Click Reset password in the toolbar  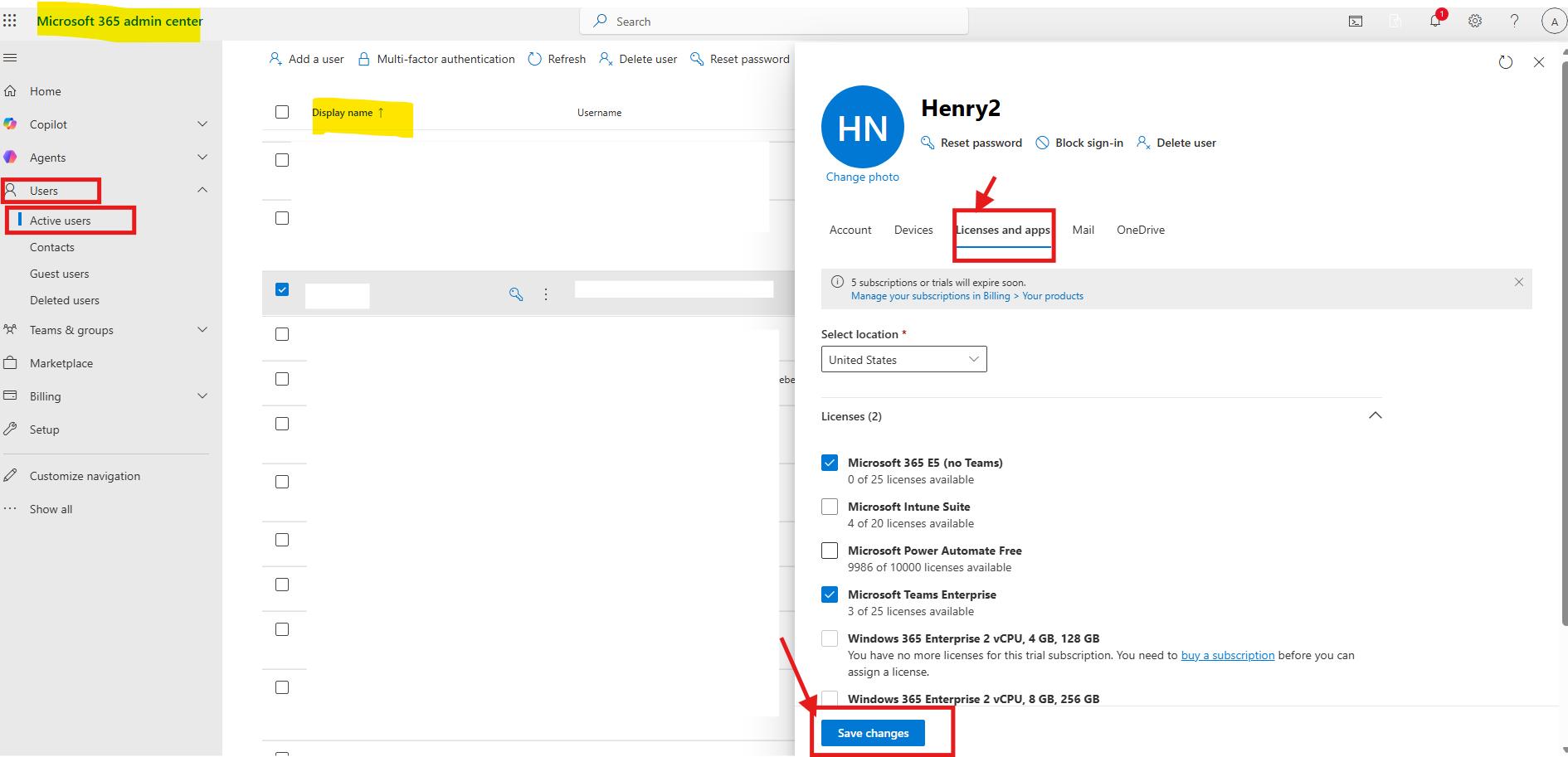click(x=740, y=59)
